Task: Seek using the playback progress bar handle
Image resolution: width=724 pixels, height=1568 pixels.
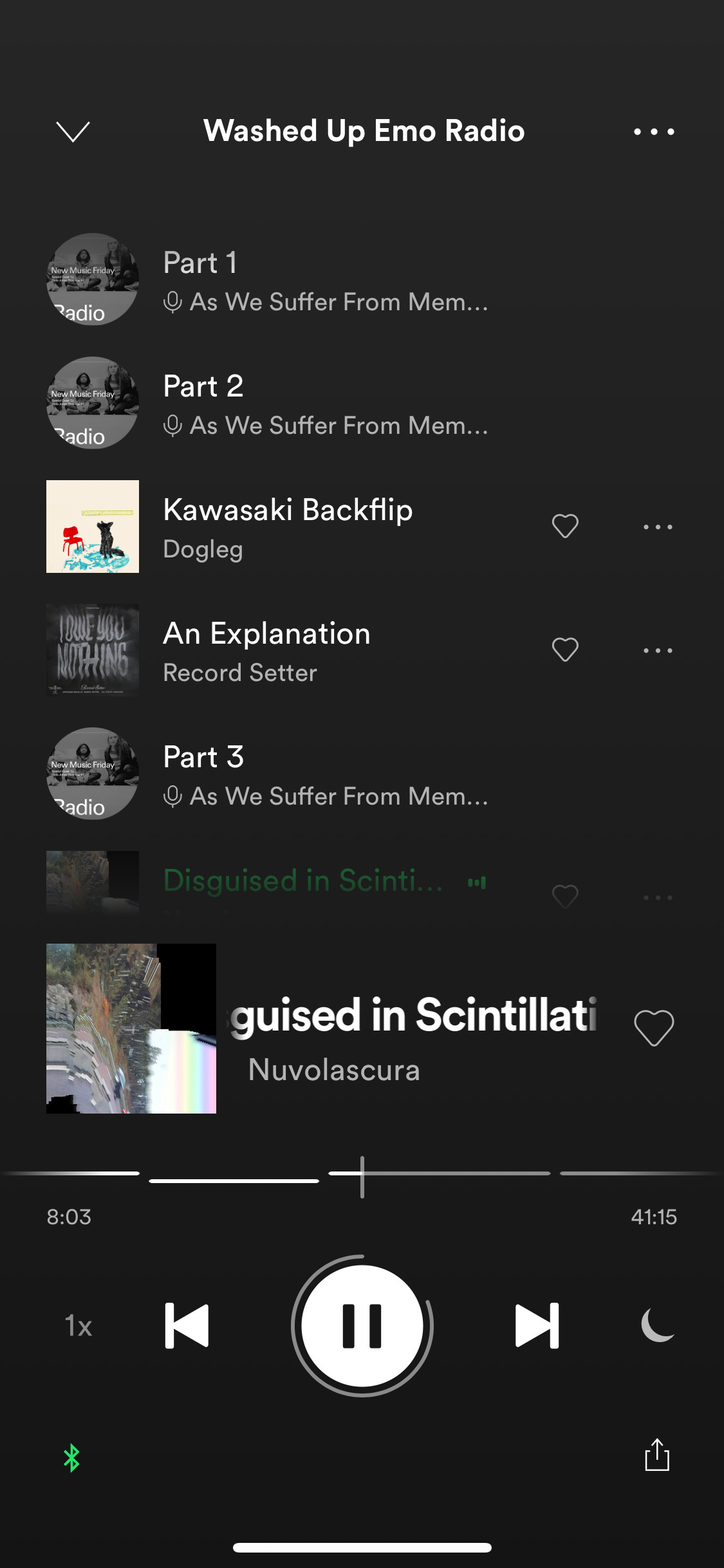Action: coord(362,1177)
